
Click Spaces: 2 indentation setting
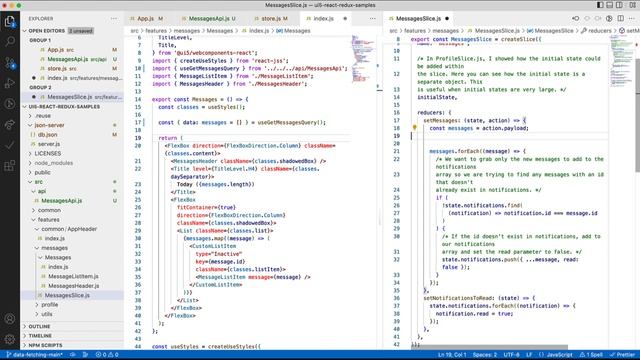(485, 355)
